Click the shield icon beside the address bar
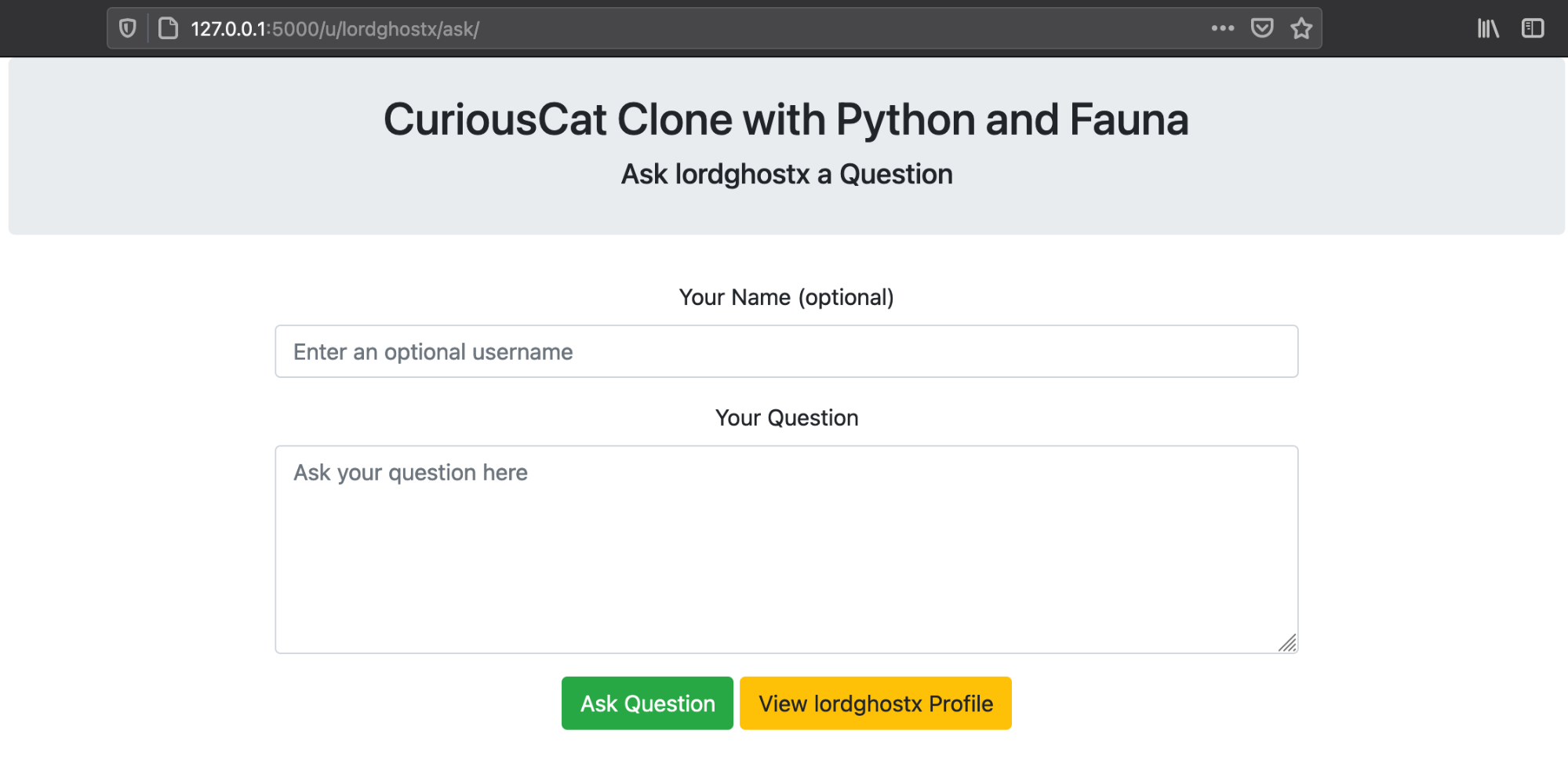 click(x=127, y=27)
